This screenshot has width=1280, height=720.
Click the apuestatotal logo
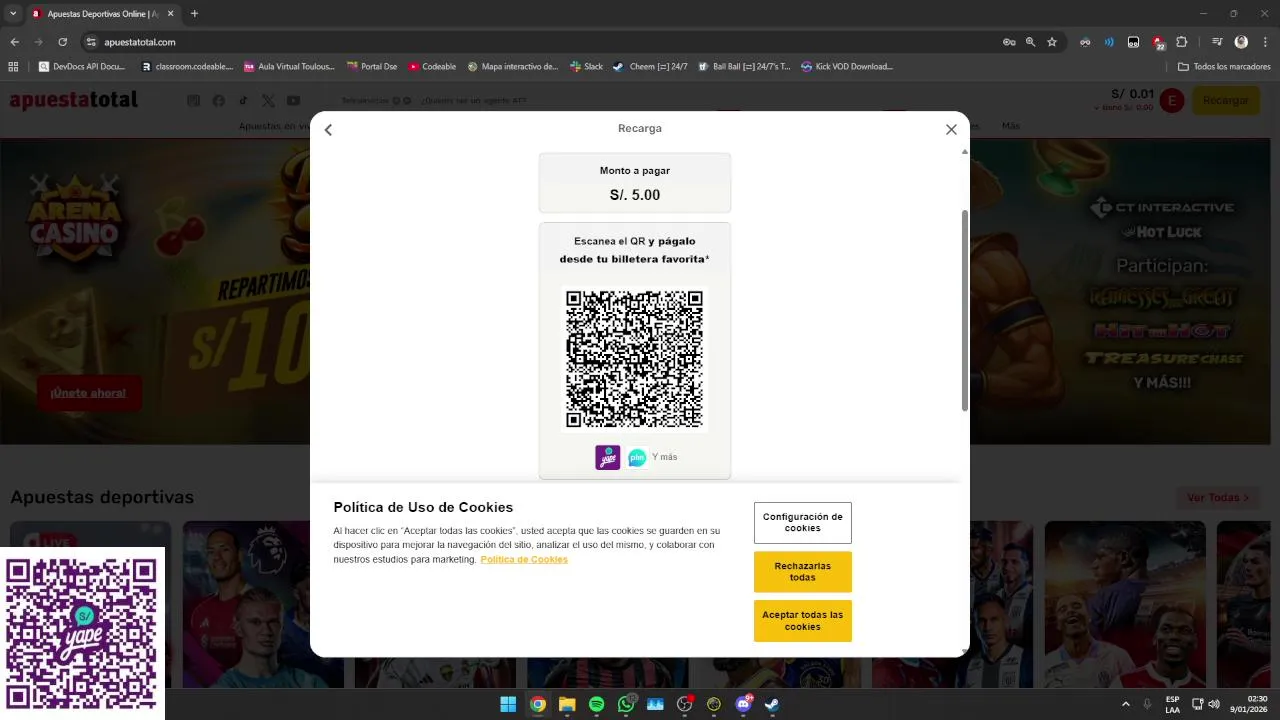coord(74,100)
